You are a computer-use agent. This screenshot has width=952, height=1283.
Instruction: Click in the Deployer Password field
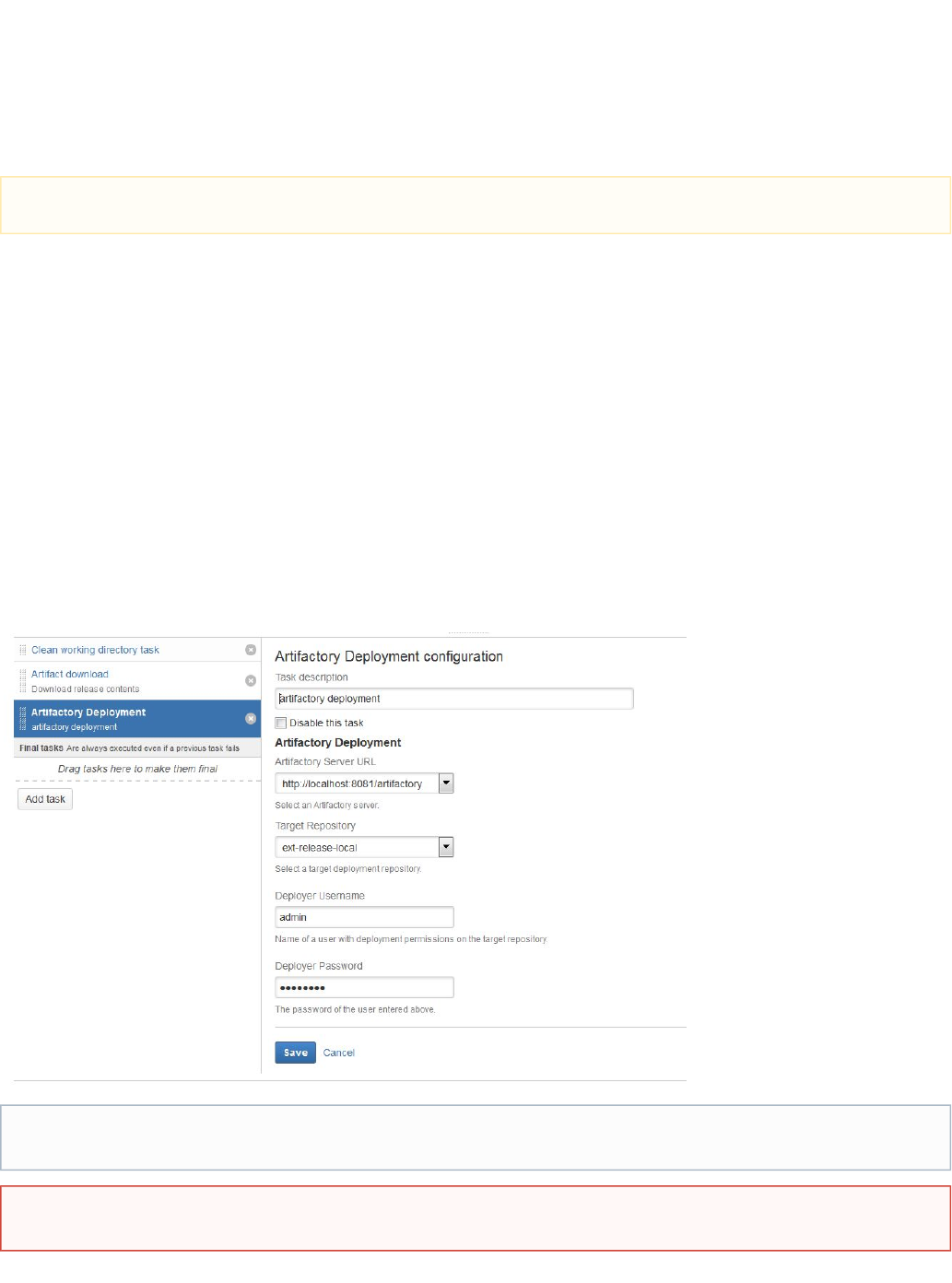click(364, 987)
